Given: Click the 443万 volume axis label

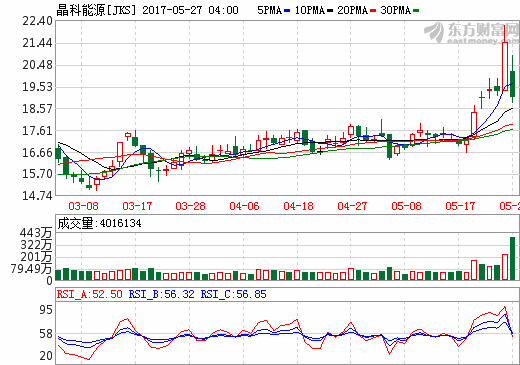Looking at the screenshot, I should click(36, 233).
